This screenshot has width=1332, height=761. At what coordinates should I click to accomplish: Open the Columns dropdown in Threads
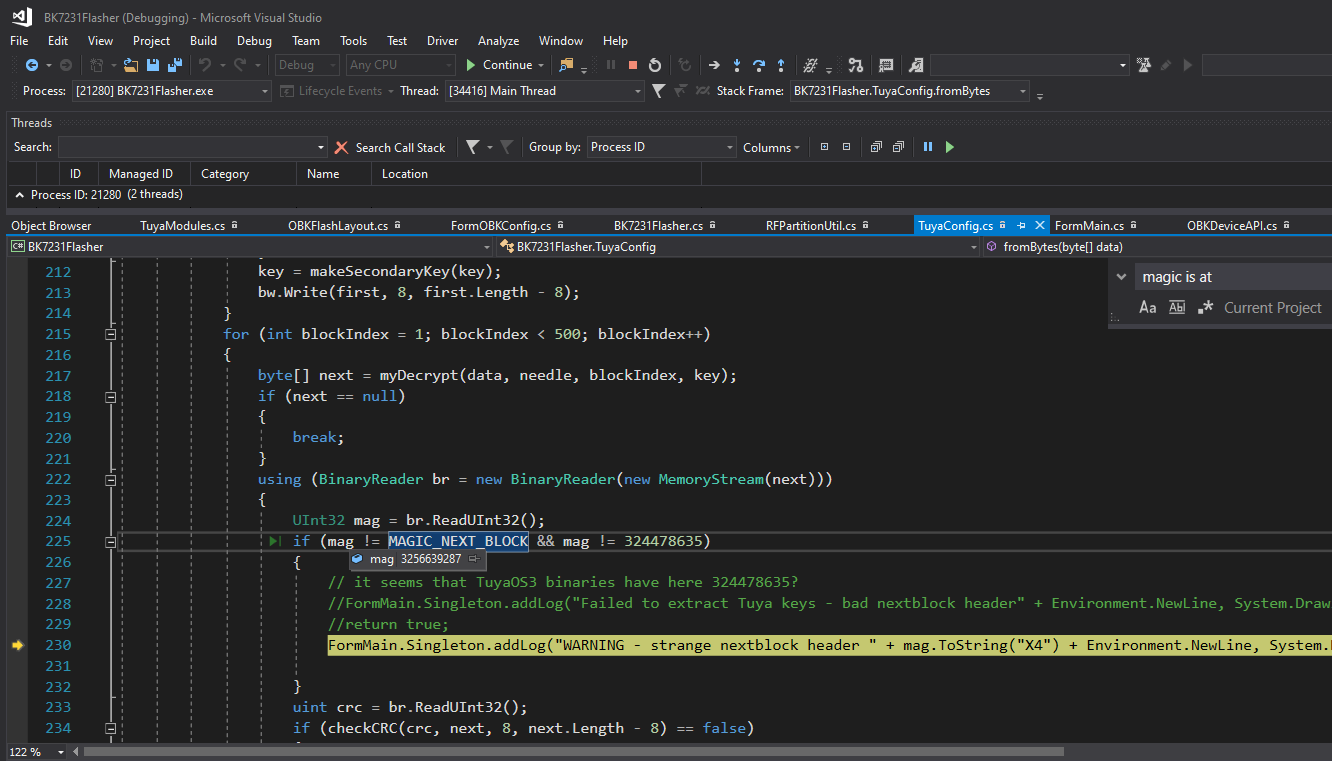[x=771, y=147]
